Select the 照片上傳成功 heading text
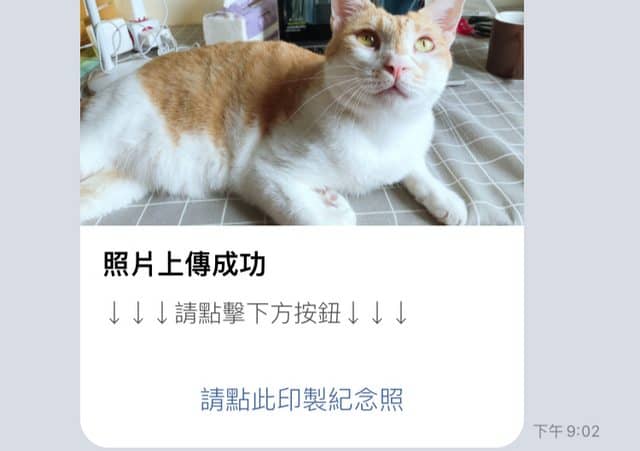The width and height of the screenshot is (640, 451). pyautogui.click(x=184, y=264)
